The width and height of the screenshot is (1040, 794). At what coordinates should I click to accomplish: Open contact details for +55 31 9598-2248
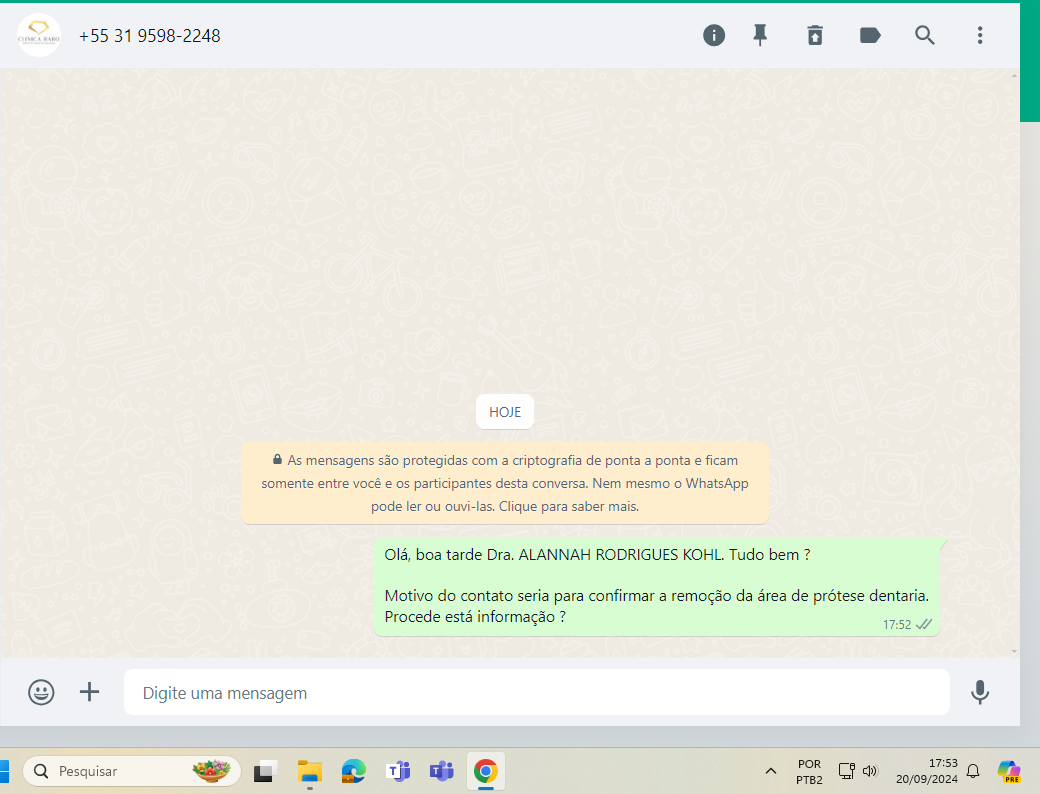tap(149, 36)
